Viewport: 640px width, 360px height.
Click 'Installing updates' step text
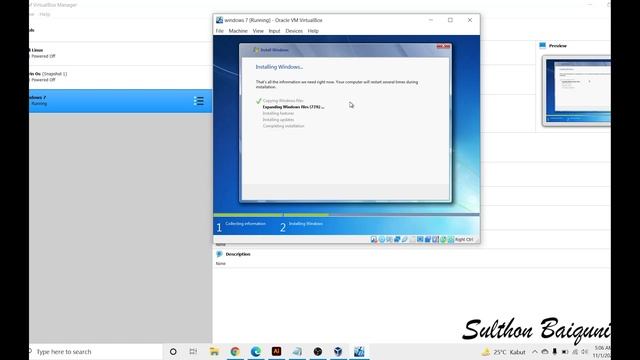[x=278, y=120]
